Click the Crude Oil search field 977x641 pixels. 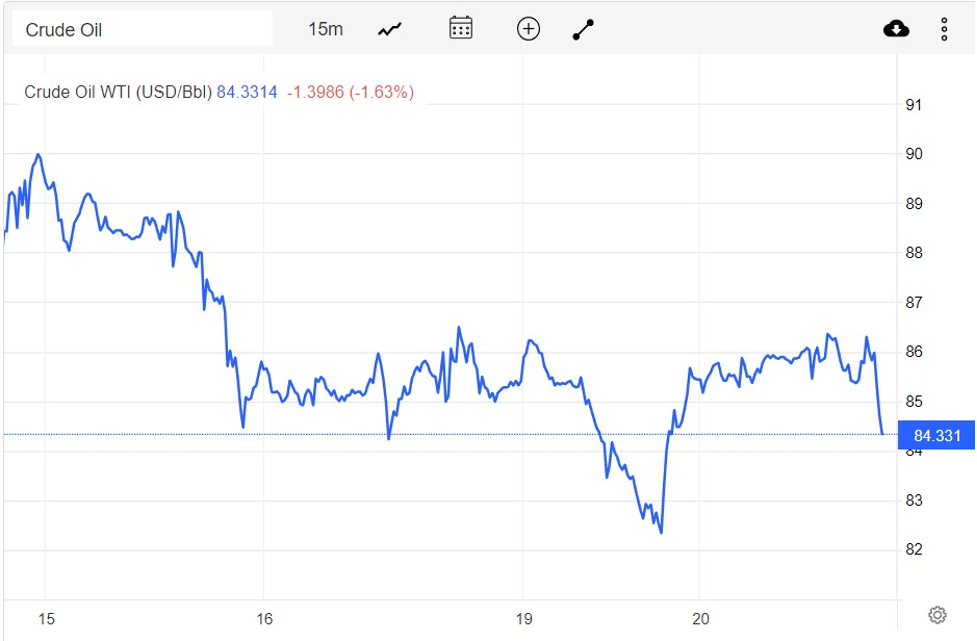point(141,29)
